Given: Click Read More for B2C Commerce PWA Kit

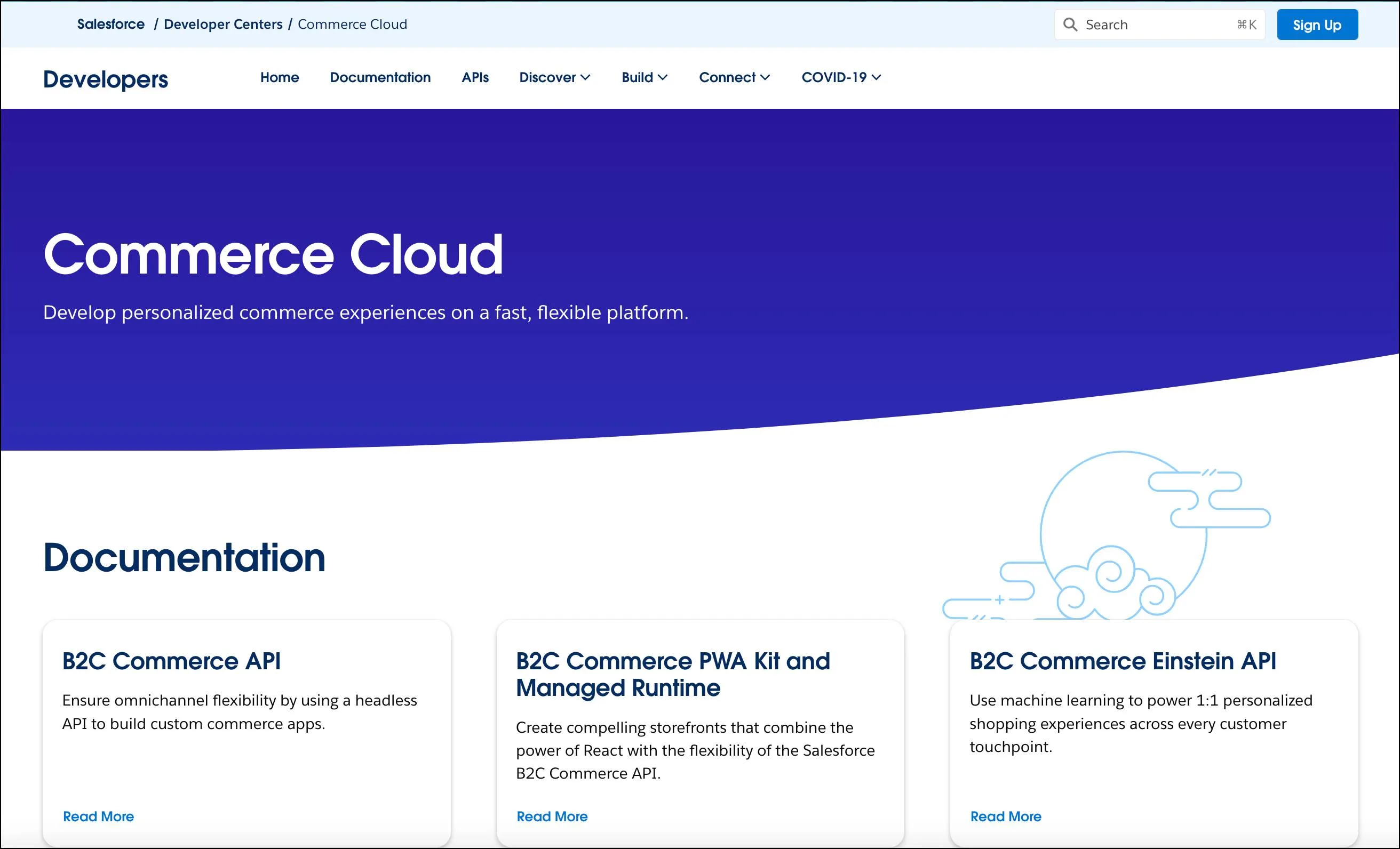Looking at the screenshot, I should [x=552, y=816].
